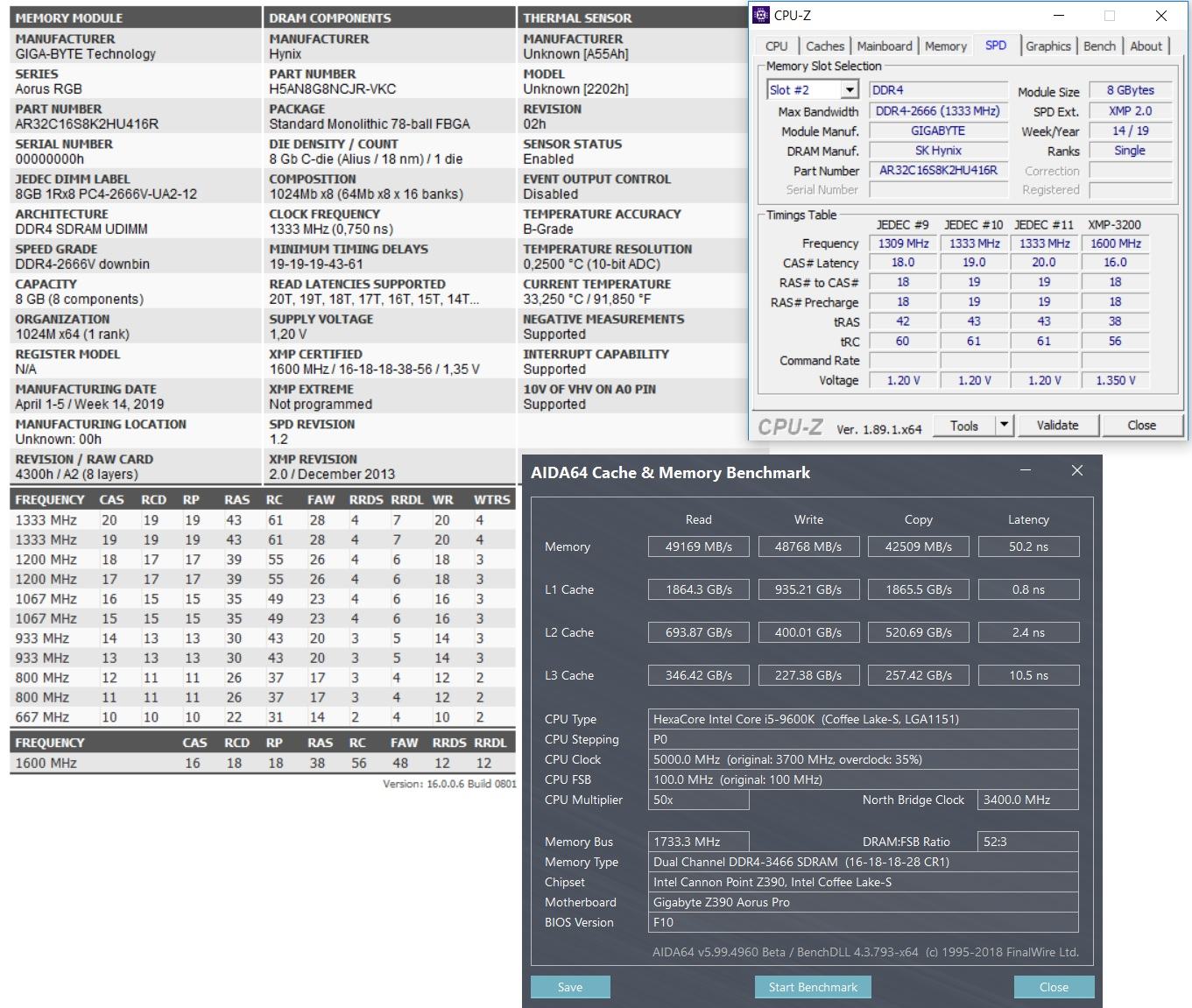
Task: Click the DRAM Manuf. field showing SK Hynix
Action: coord(938,151)
